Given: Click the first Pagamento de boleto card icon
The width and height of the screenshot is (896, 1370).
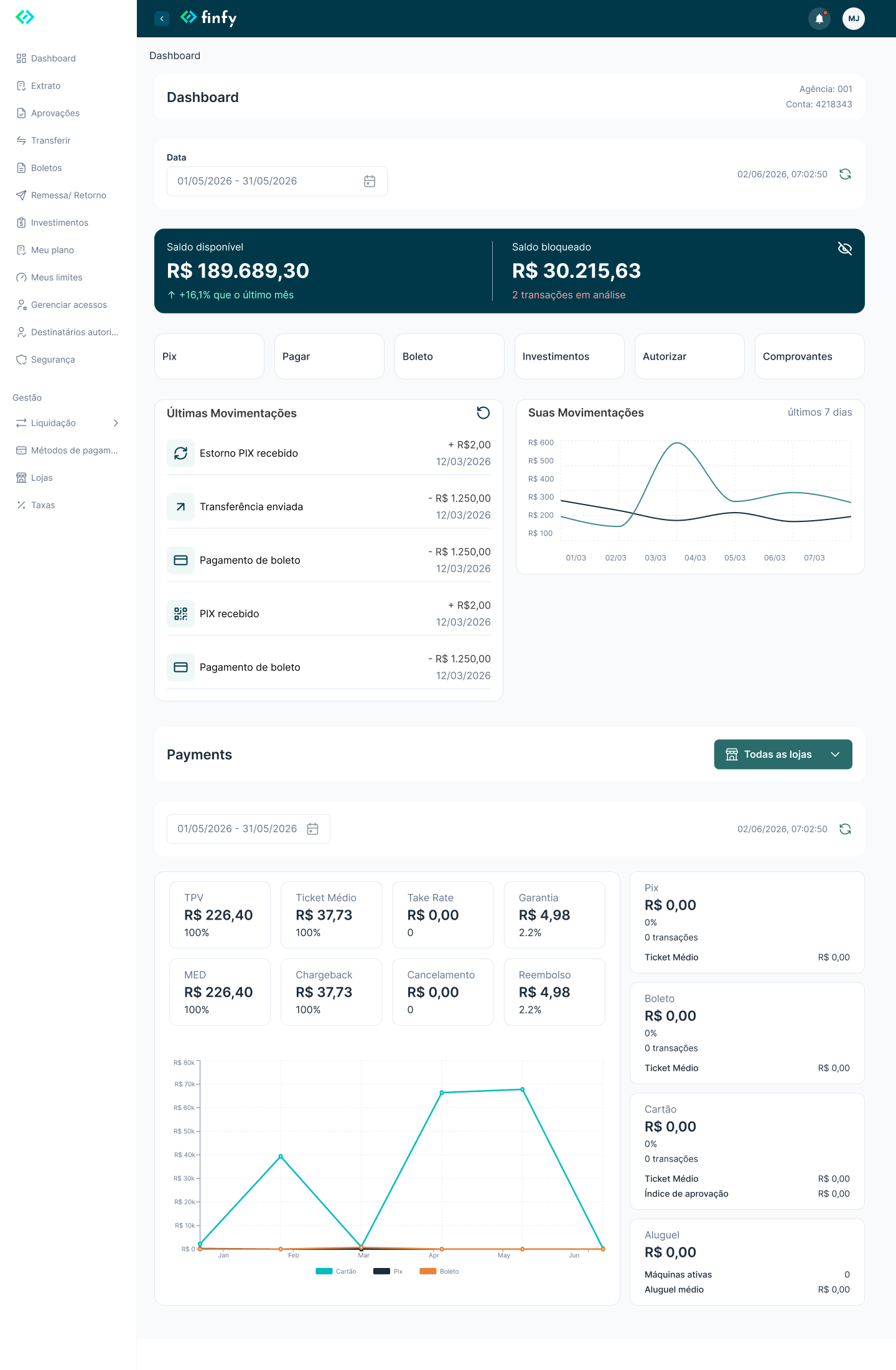Looking at the screenshot, I should (x=180, y=560).
